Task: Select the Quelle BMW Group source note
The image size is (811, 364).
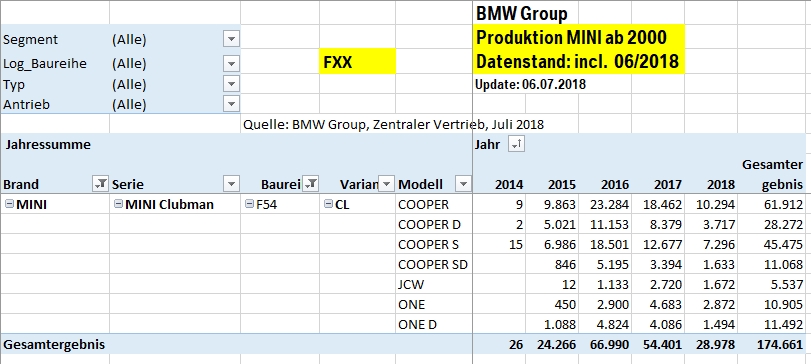Action: pos(393,125)
